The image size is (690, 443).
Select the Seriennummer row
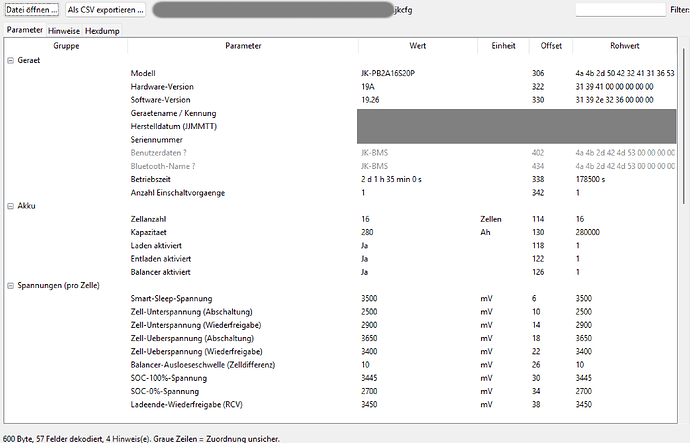pos(340,140)
